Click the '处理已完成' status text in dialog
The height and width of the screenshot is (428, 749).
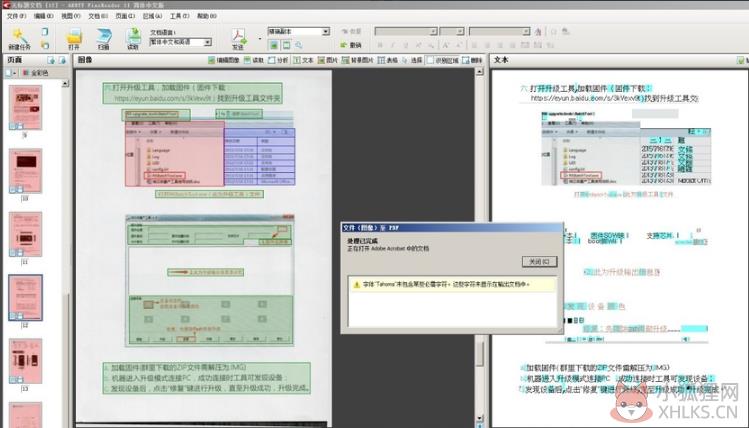click(x=362, y=241)
